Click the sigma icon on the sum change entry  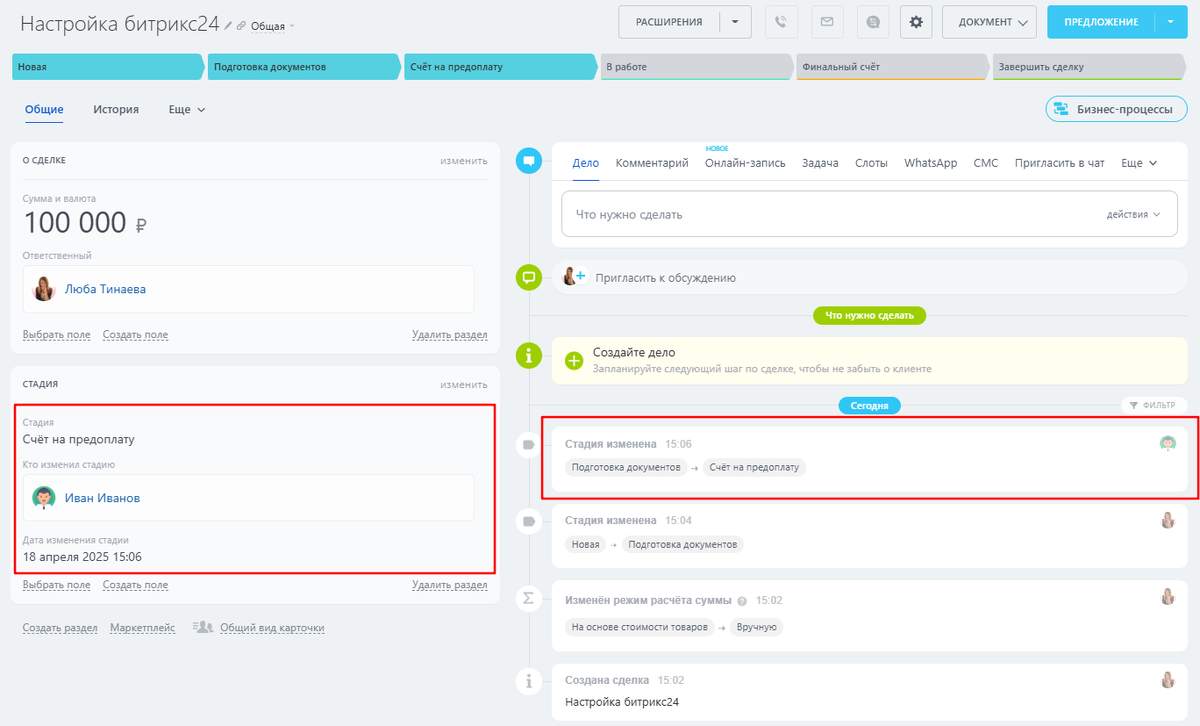(x=528, y=600)
